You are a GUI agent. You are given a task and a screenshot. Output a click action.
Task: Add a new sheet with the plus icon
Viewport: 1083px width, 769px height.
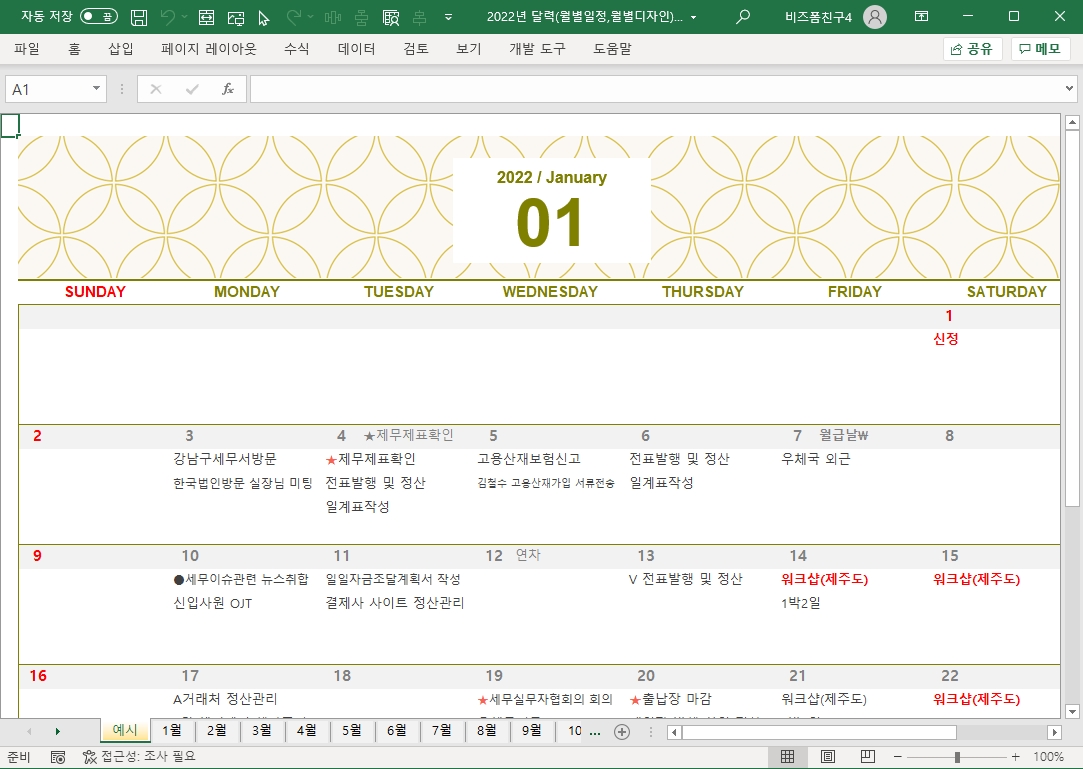pyautogui.click(x=622, y=731)
